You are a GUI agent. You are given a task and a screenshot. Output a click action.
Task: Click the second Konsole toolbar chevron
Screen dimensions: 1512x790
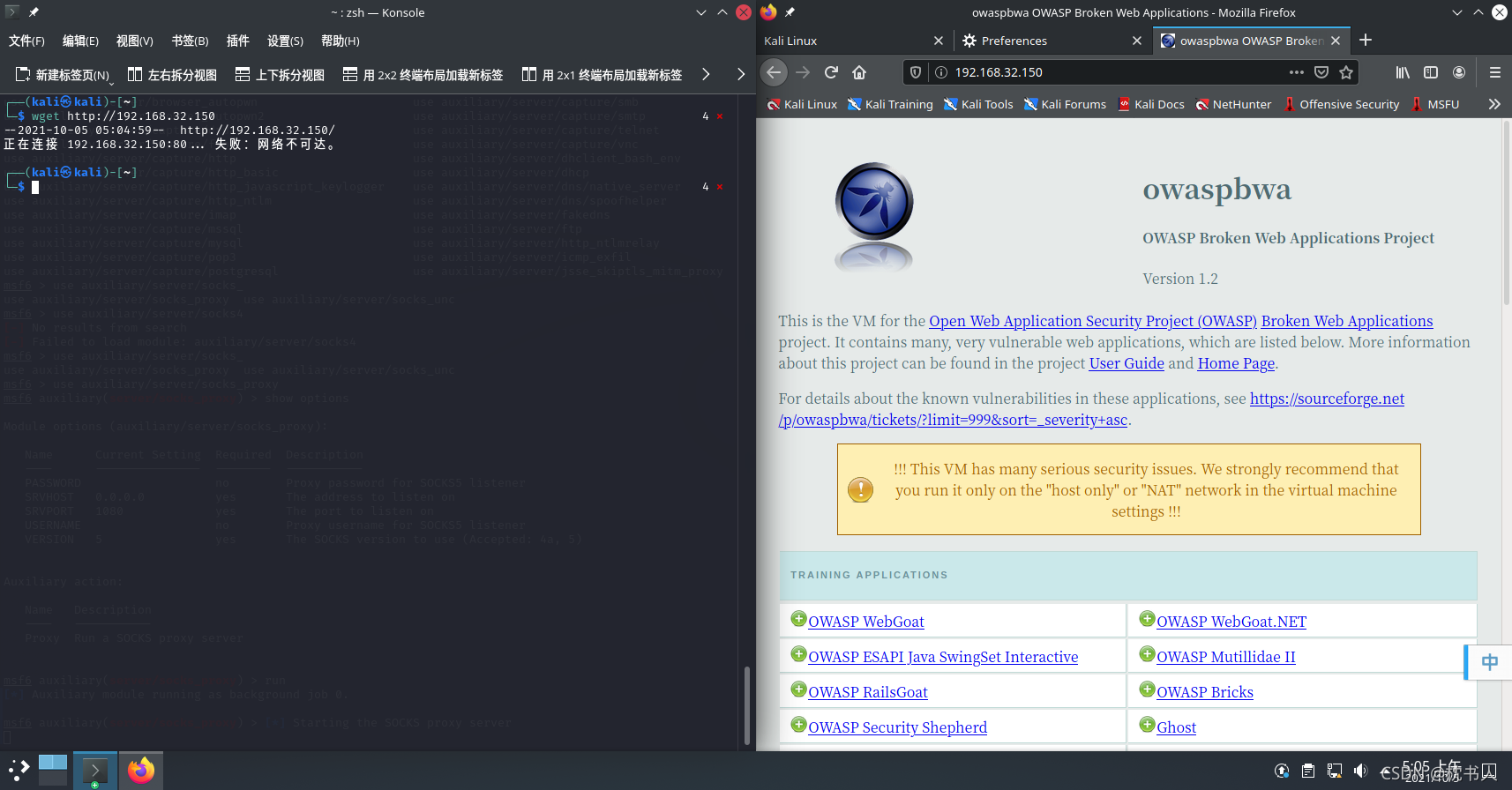pyautogui.click(x=741, y=75)
